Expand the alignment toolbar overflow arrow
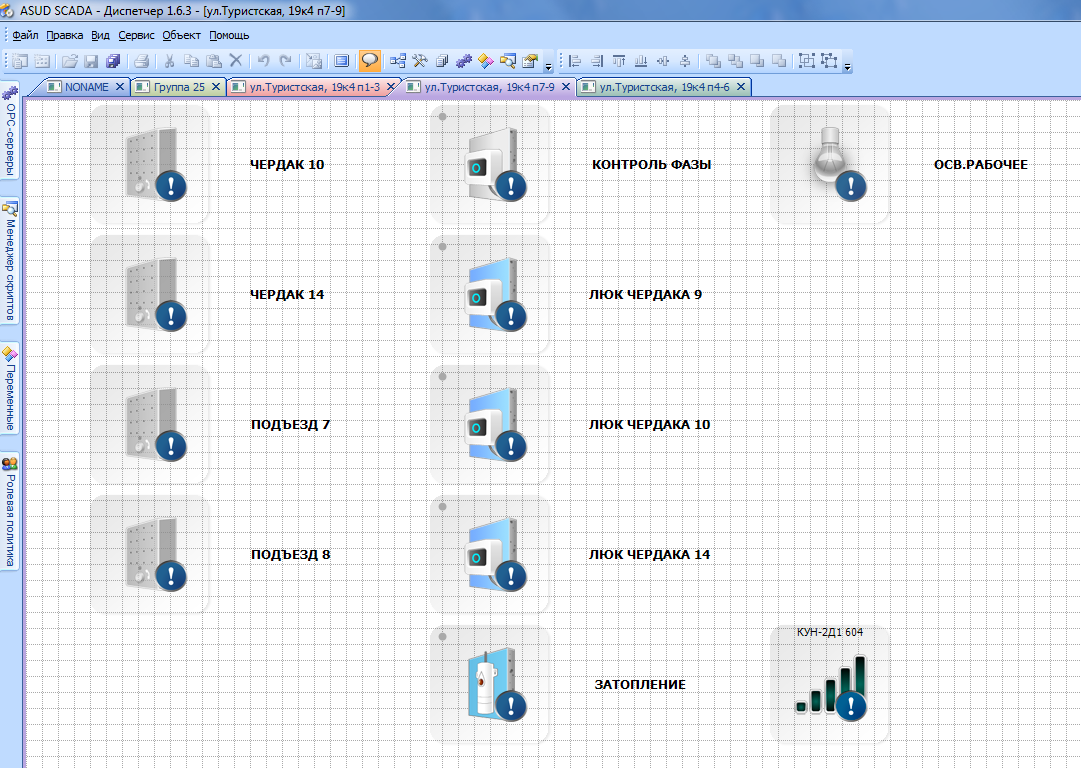 (848, 66)
